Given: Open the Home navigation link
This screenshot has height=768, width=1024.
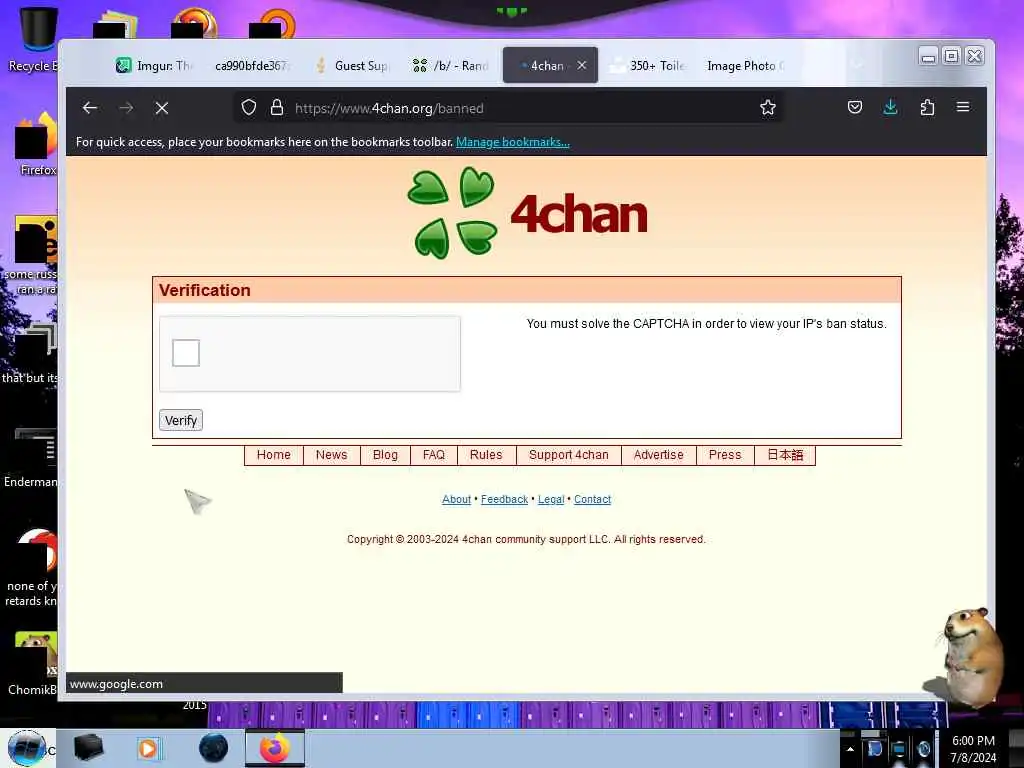Looking at the screenshot, I should coord(274,455).
